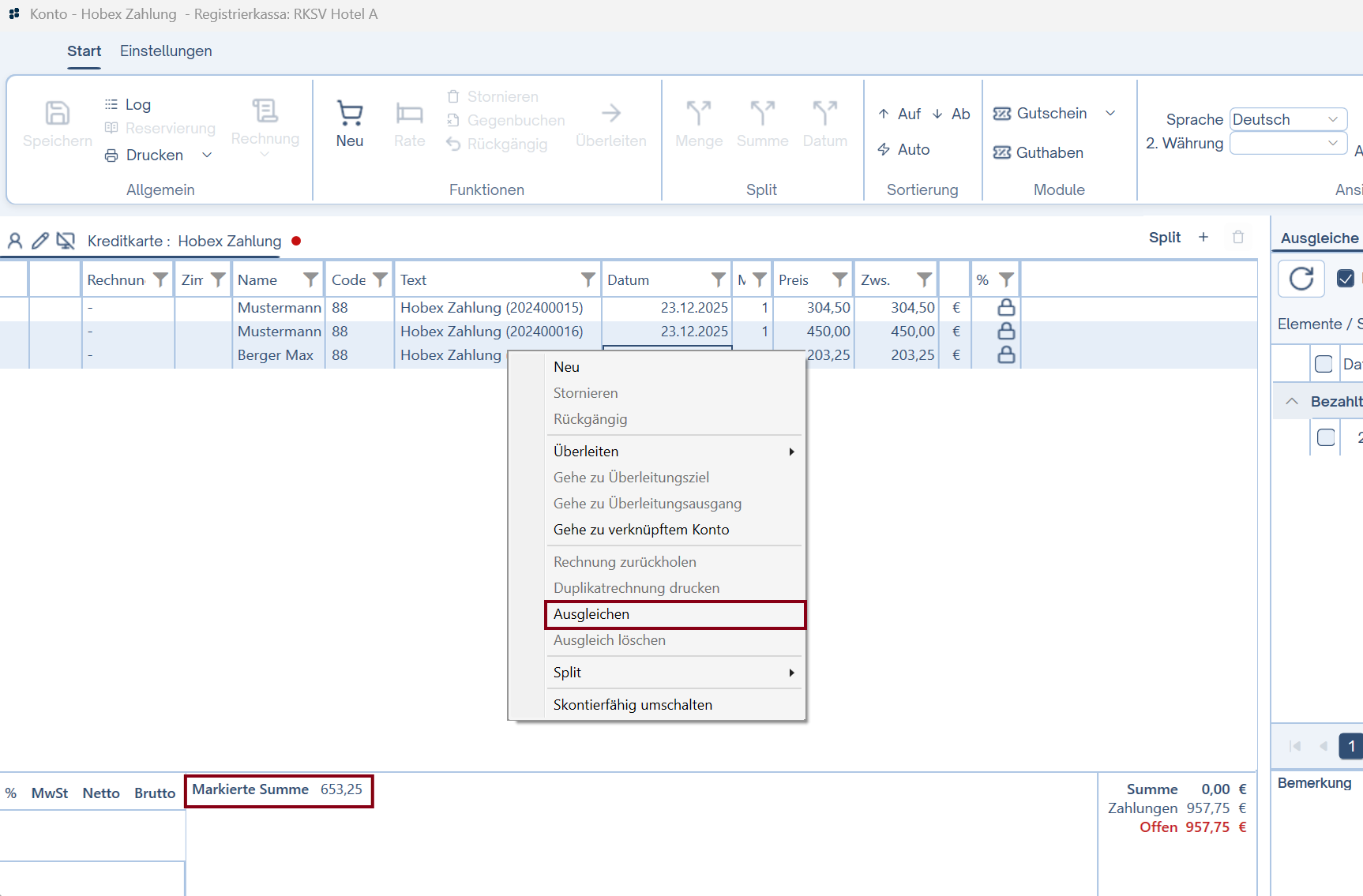Open the Log list
The height and width of the screenshot is (896, 1363).
click(x=128, y=104)
